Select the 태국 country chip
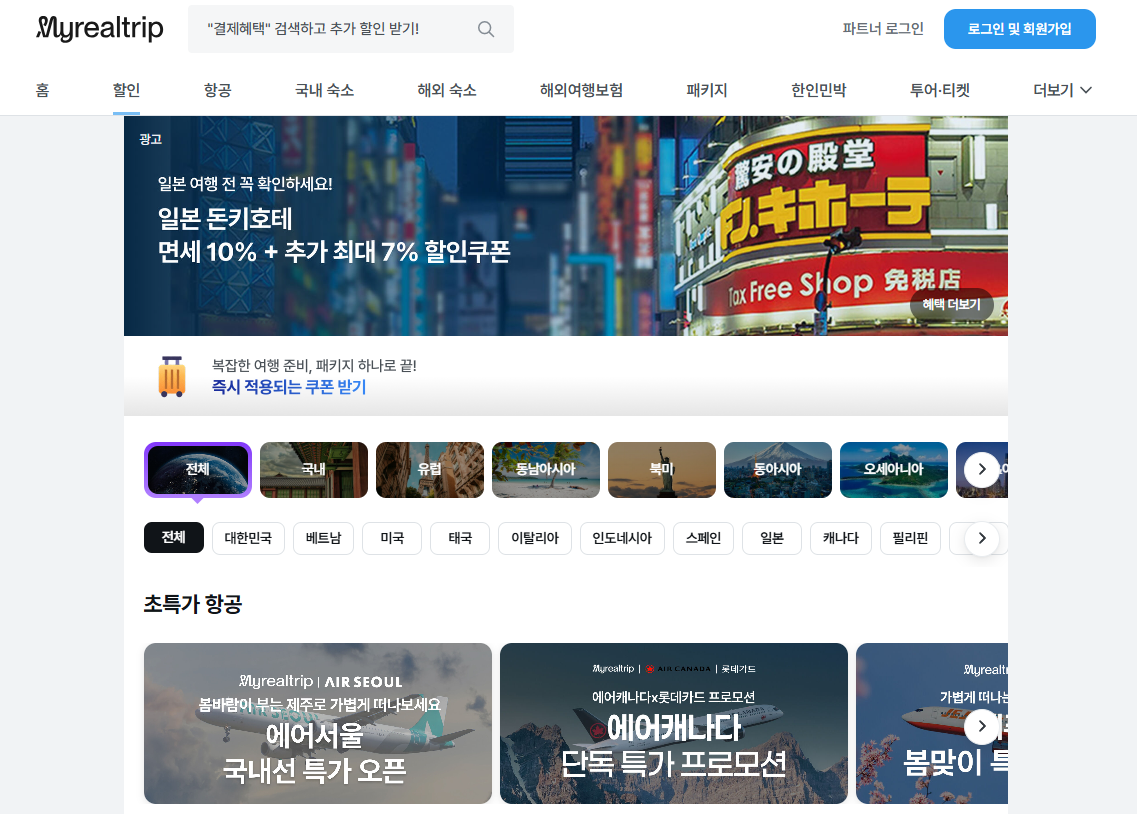The image size is (1137, 814). tap(460, 538)
